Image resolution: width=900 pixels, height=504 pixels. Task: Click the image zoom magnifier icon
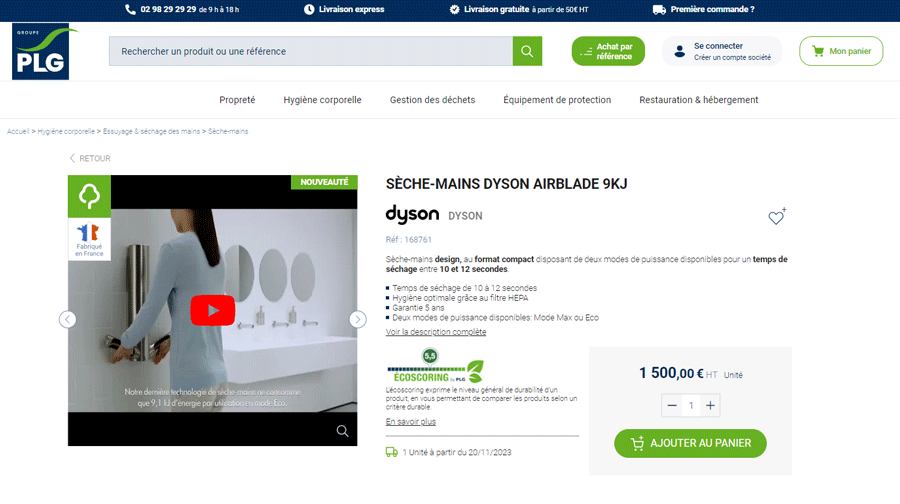342,431
